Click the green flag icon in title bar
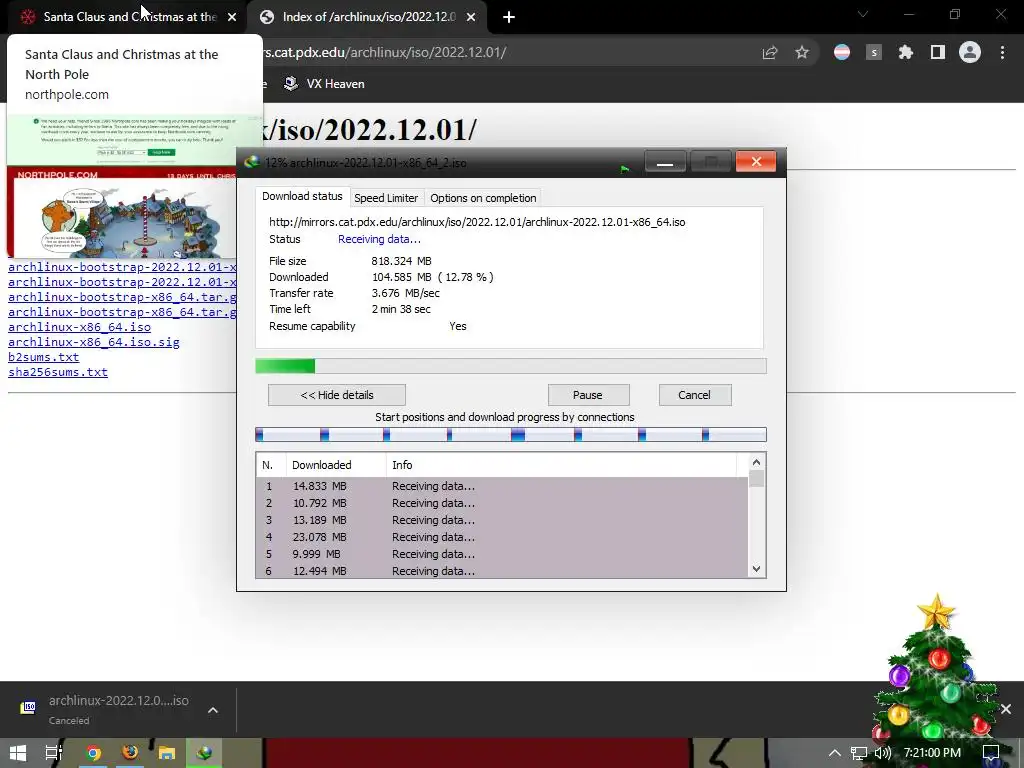 [x=624, y=168]
